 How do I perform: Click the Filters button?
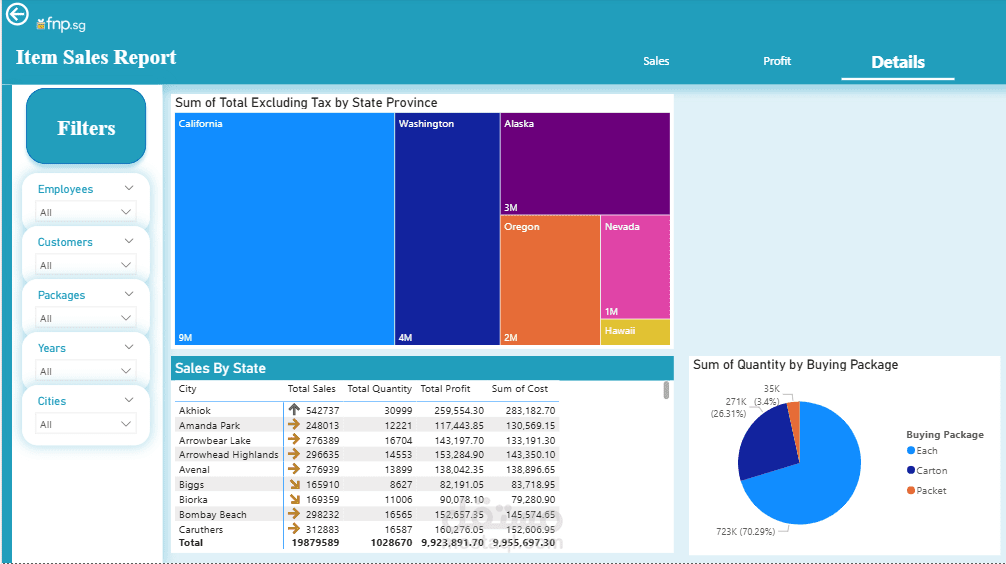[86, 126]
